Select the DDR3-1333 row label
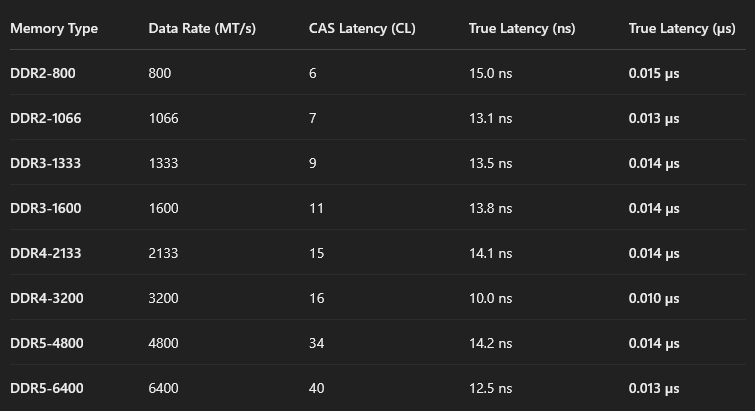This screenshot has width=755, height=411. (46, 163)
